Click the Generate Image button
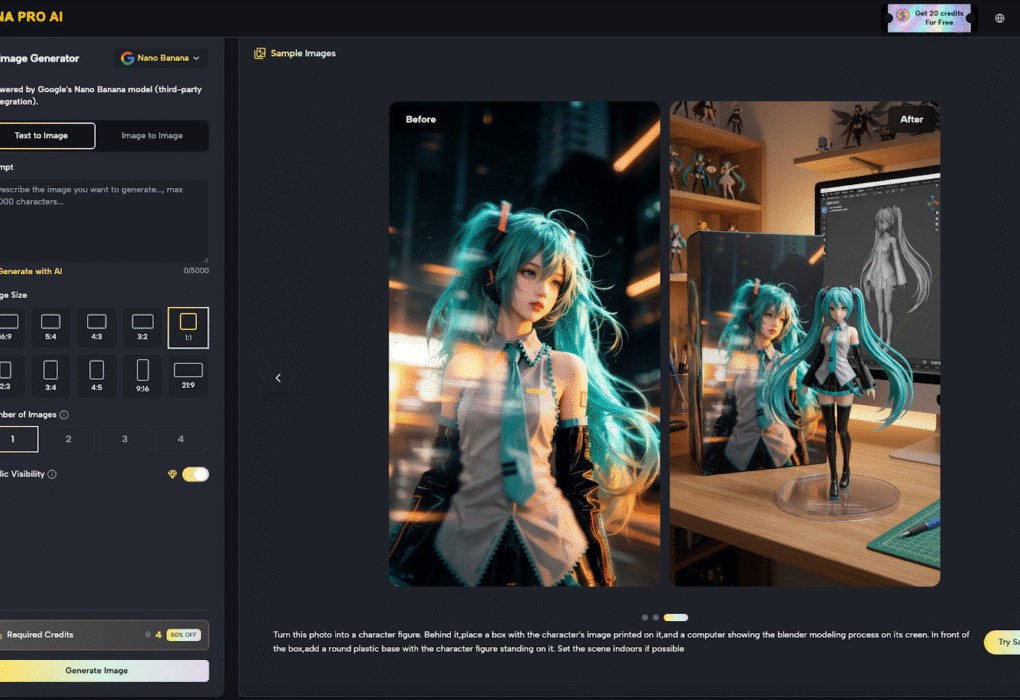Image resolution: width=1020 pixels, height=700 pixels. pos(97,670)
